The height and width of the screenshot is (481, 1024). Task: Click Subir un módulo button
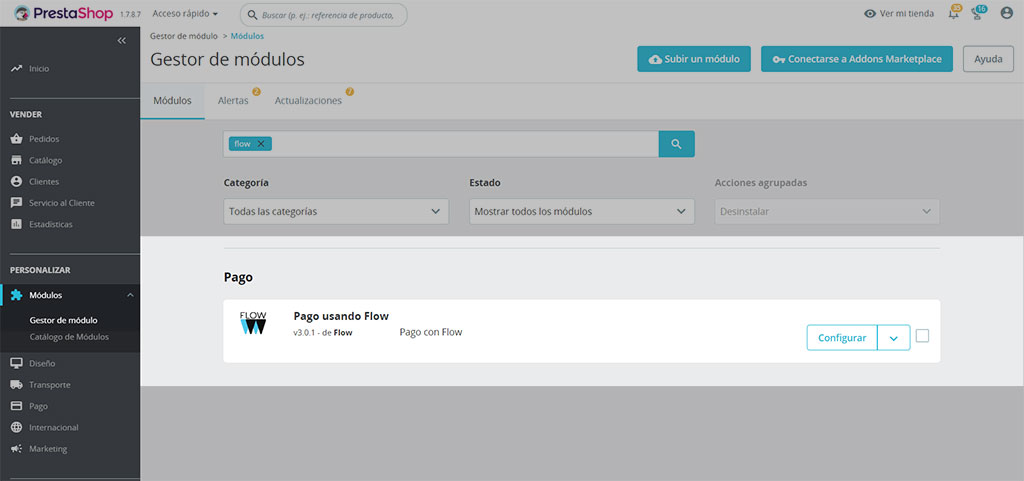694,59
